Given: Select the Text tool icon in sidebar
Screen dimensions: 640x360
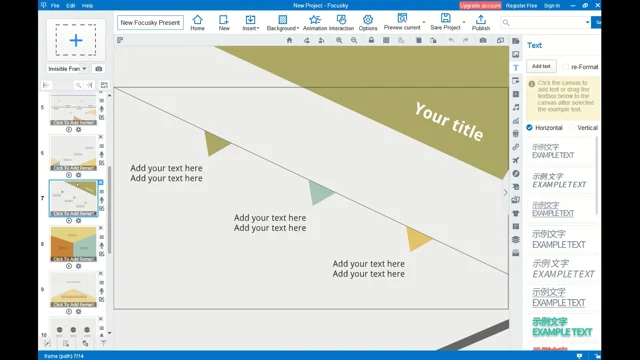Looking at the screenshot, I should (x=516, y=68).
